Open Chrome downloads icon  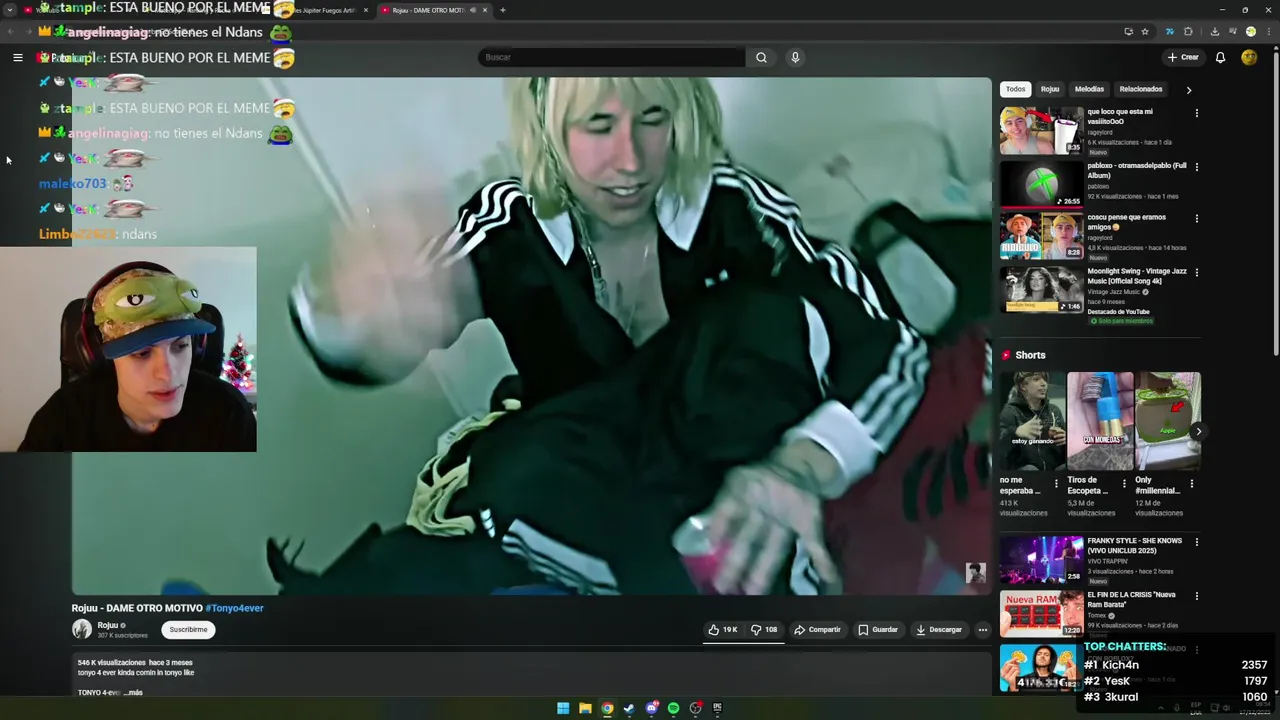coord(1215,31)
